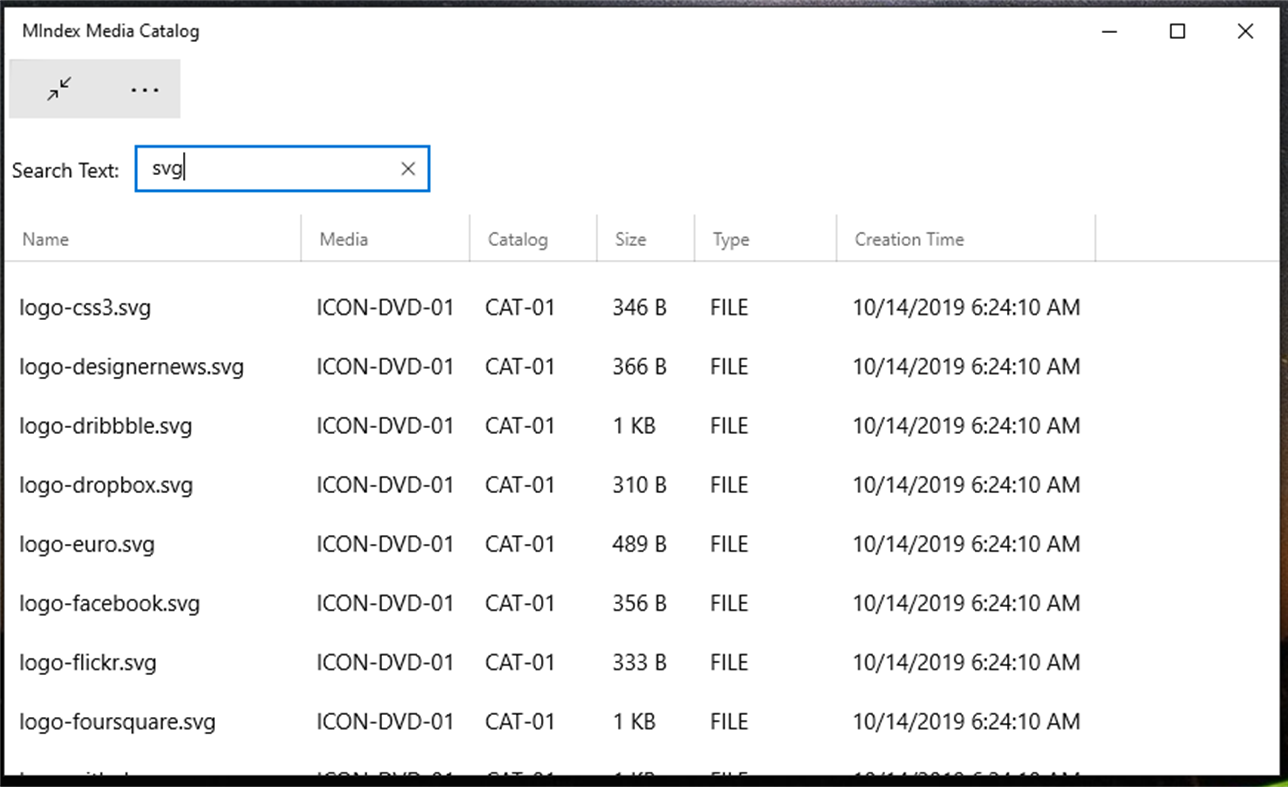The height and width of the screenshot is (787, 1288).
Task: Maximize the MIndex Media Catalog window
Action: coord(1177,31)
